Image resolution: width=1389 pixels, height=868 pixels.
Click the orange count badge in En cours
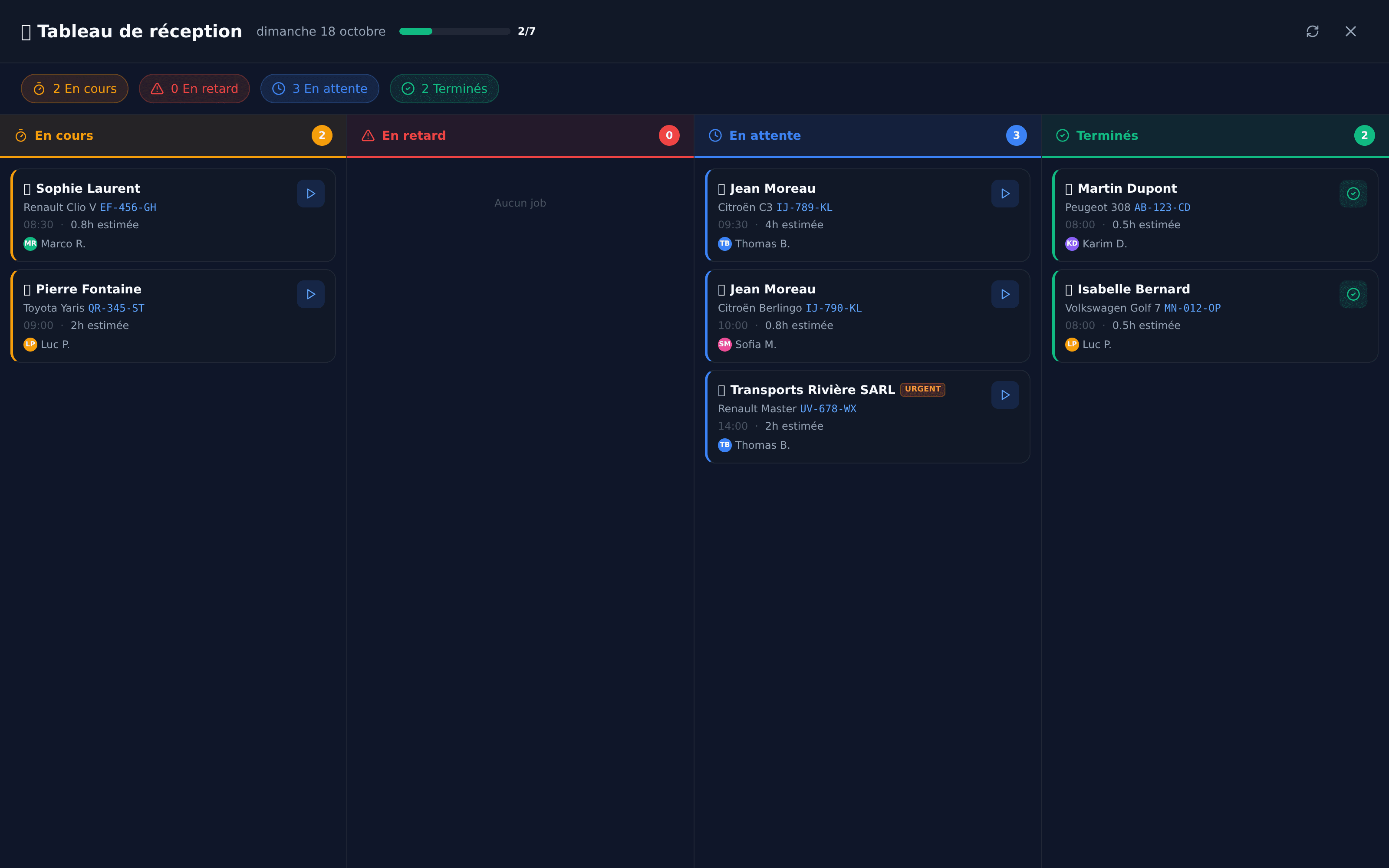pyautogui.click(x=322, y=135)
